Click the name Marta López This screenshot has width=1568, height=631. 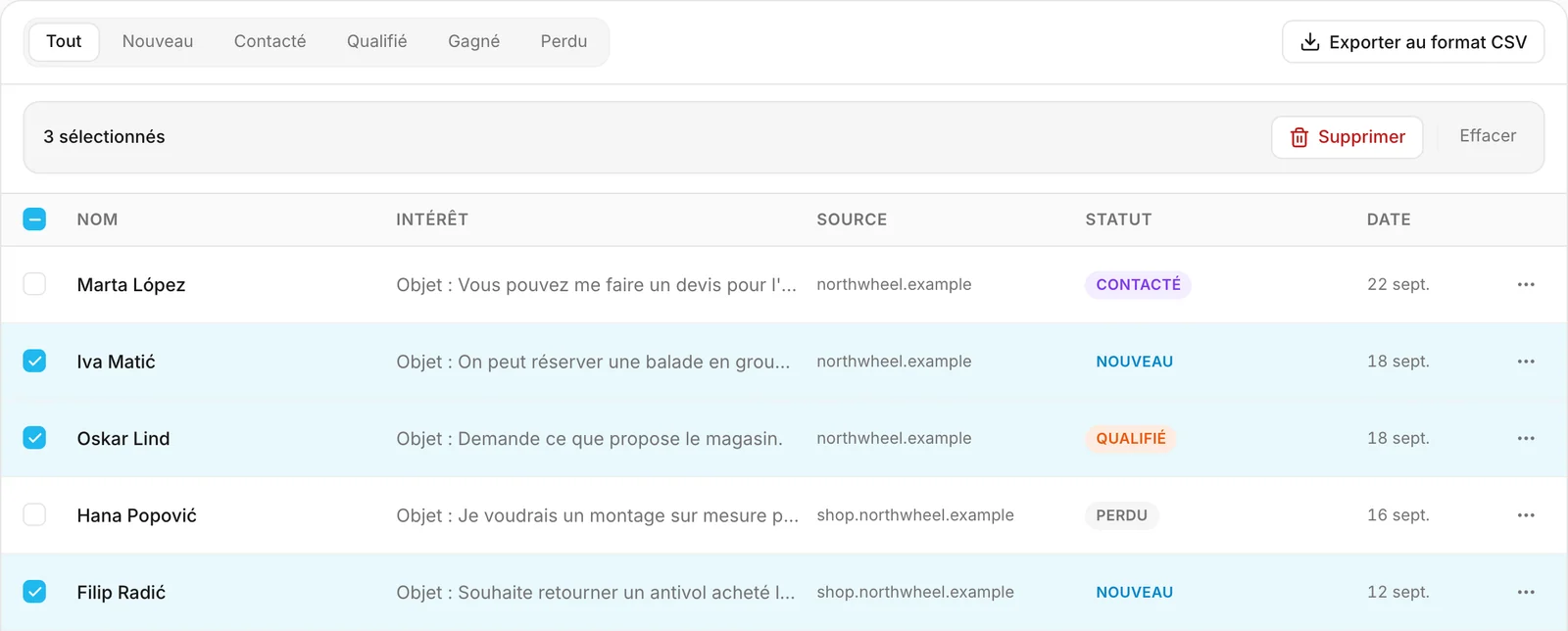tap(131, 285)
